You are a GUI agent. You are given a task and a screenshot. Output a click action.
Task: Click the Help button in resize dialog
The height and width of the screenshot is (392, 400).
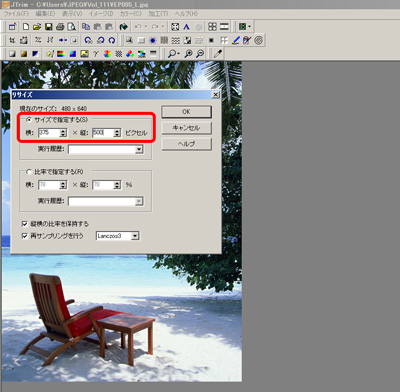(186, 144)
